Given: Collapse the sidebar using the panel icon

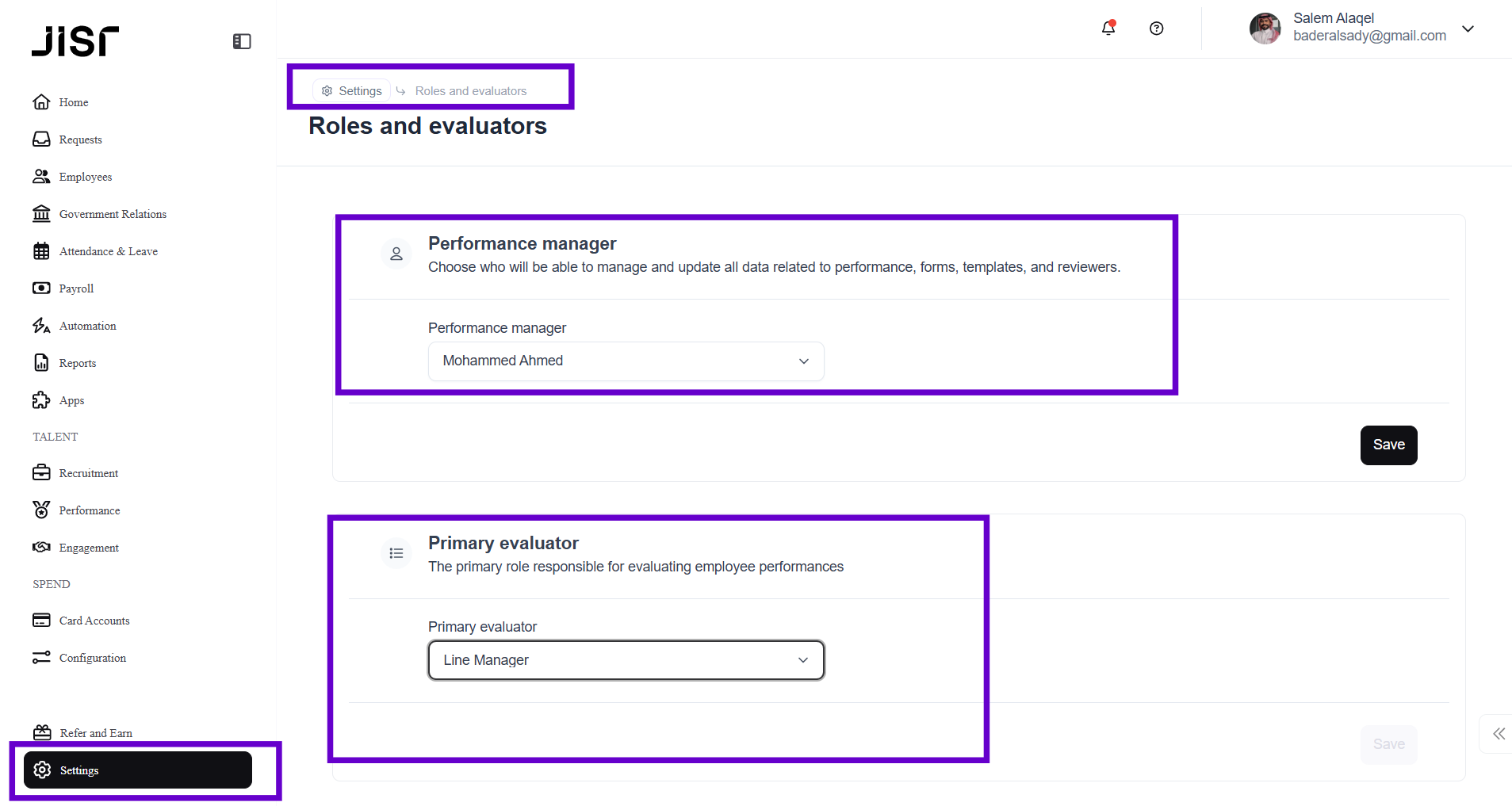Looking at the screenshot, I should (x=242, y=41).
